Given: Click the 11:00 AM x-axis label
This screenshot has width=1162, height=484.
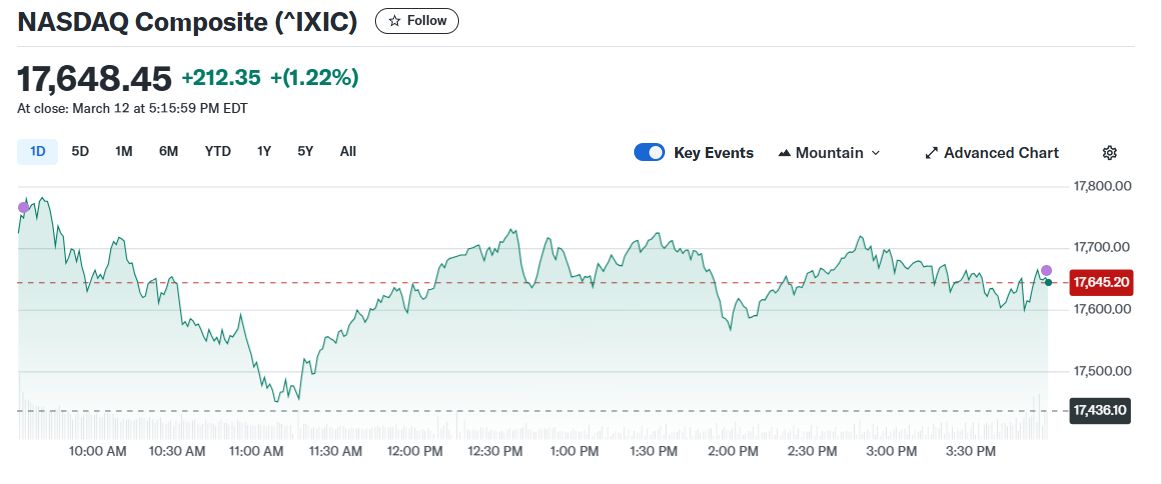Looking at the screenshot, I should coord(258,451).
